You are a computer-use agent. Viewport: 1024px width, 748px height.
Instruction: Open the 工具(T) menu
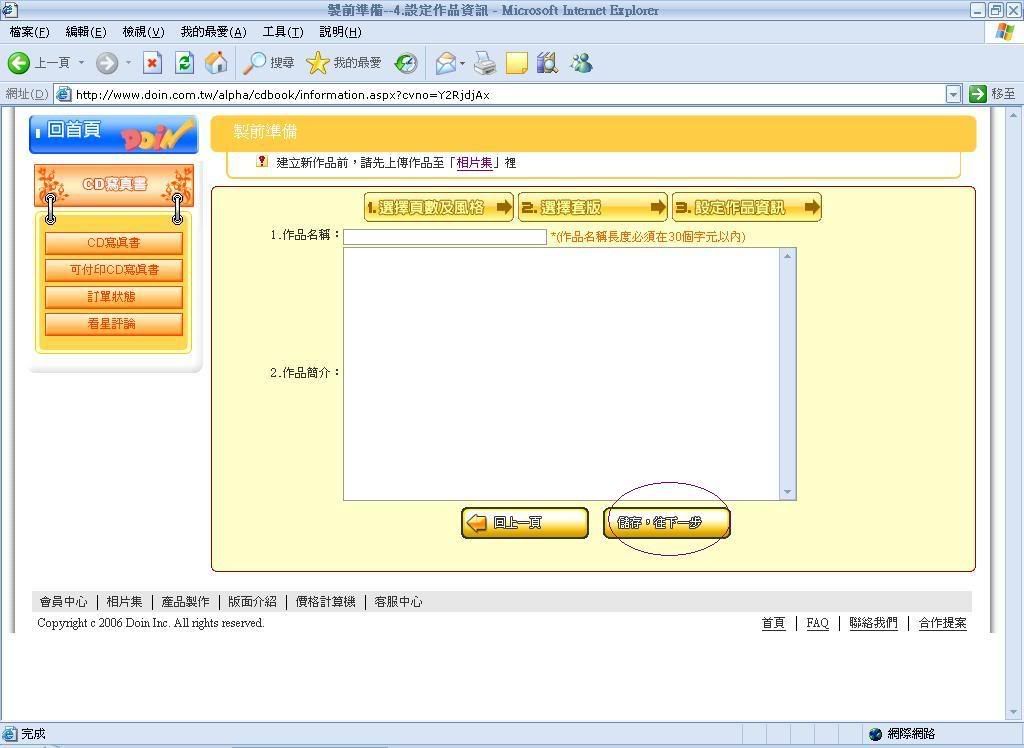coord(282,32)
